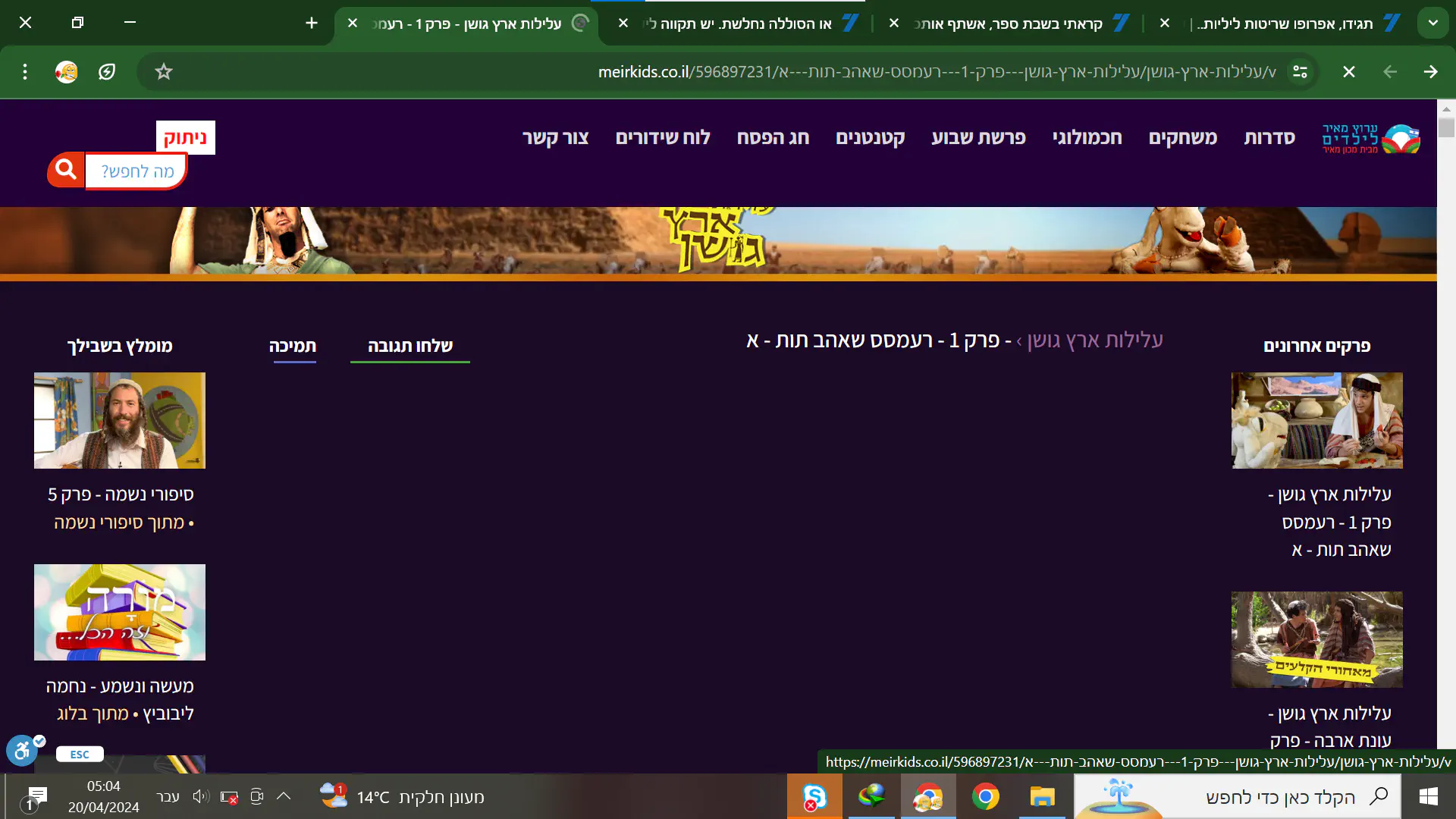The image size is (1456, 819).
Task: Open the סיפורי נשמה פרק 5 thumbnail
Action: (x=120, y=420)
